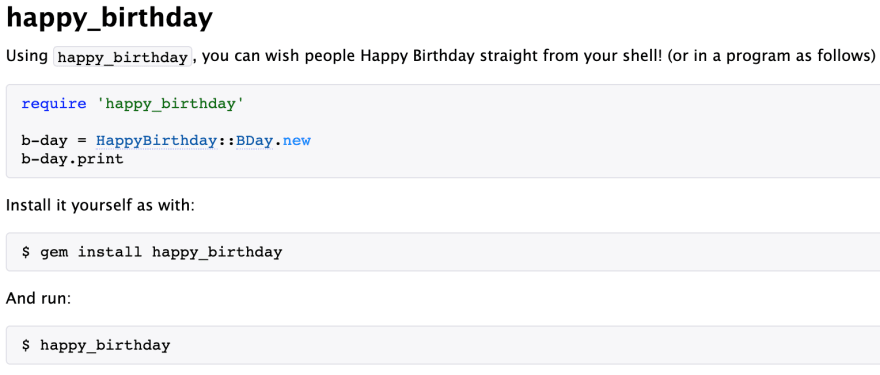The image size is (880, 375).
Task: Click the inline happy_birthday code tag
Action: [x=122, y=57]
